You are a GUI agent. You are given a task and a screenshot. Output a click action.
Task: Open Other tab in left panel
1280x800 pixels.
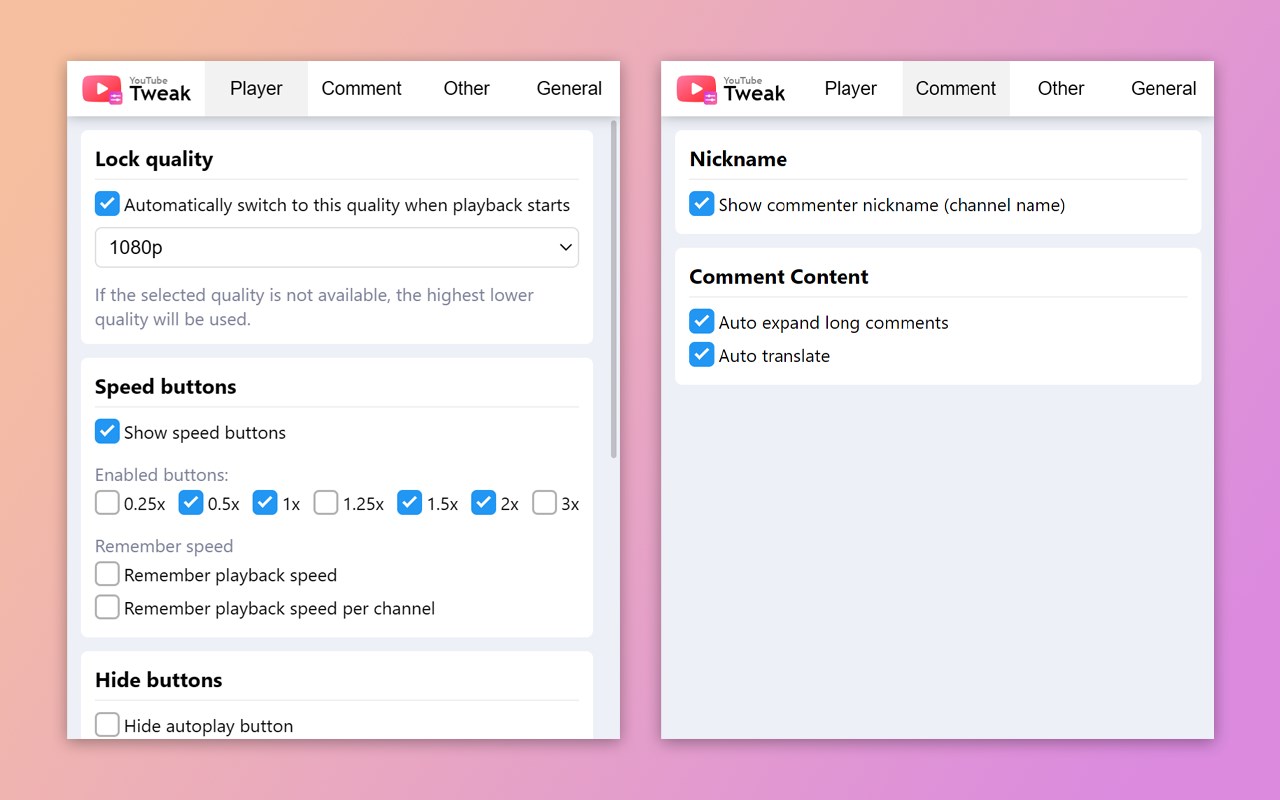(x=466, y=89)
